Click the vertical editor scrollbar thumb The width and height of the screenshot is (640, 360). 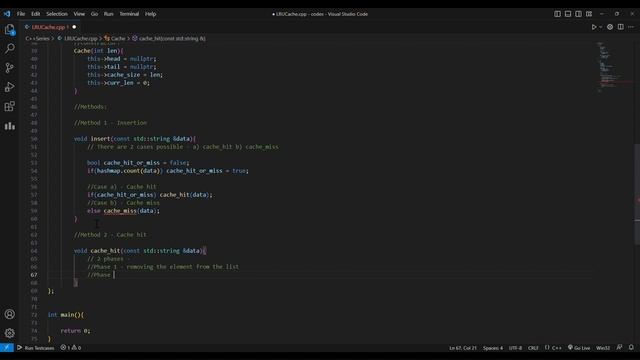[637, 195]
